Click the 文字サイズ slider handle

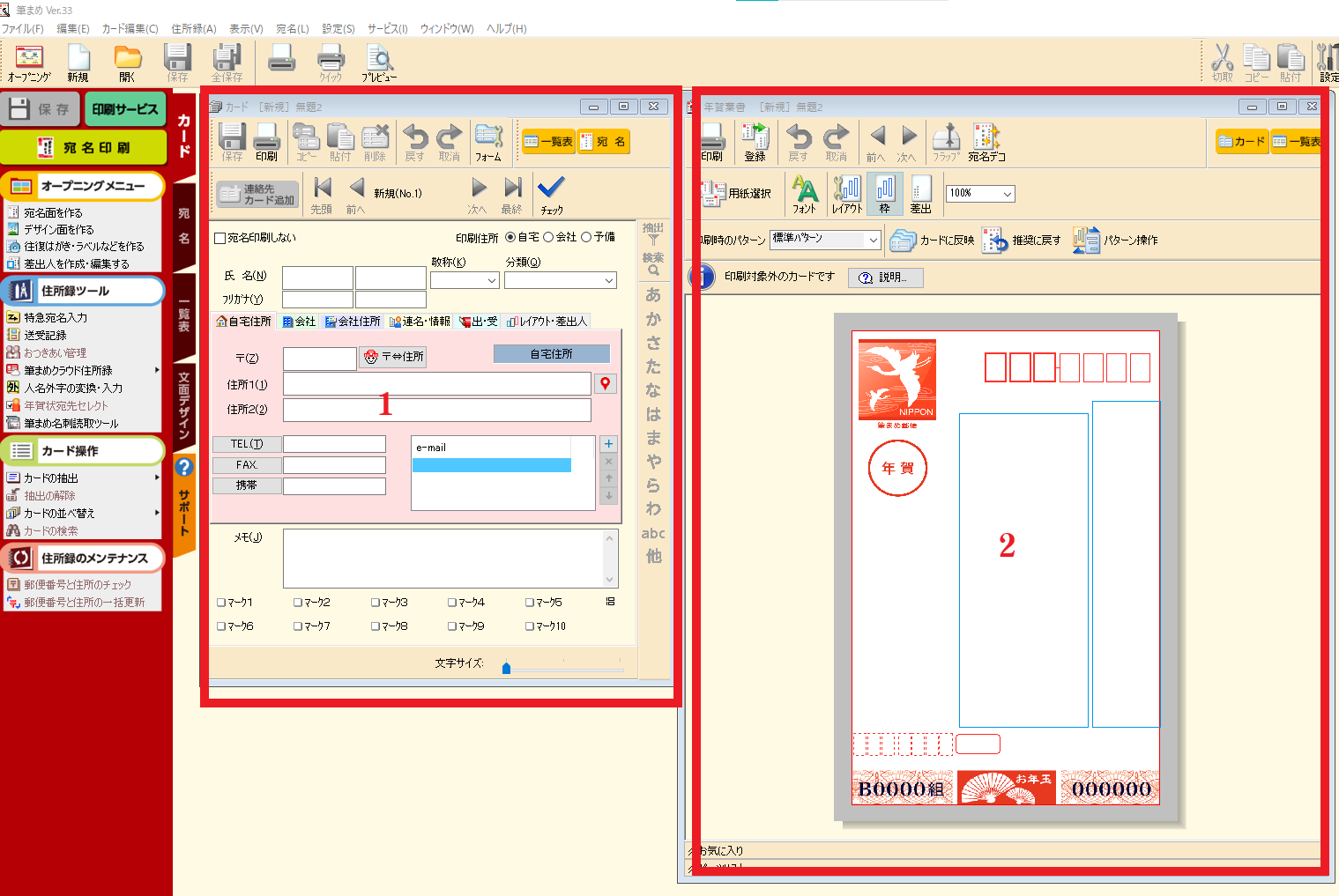pos(506,668)
